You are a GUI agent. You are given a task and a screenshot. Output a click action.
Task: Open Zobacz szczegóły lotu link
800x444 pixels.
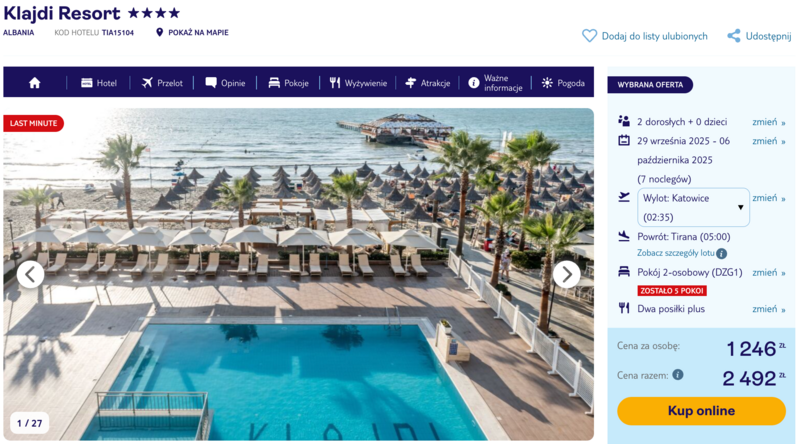click(x=676, y=253)
